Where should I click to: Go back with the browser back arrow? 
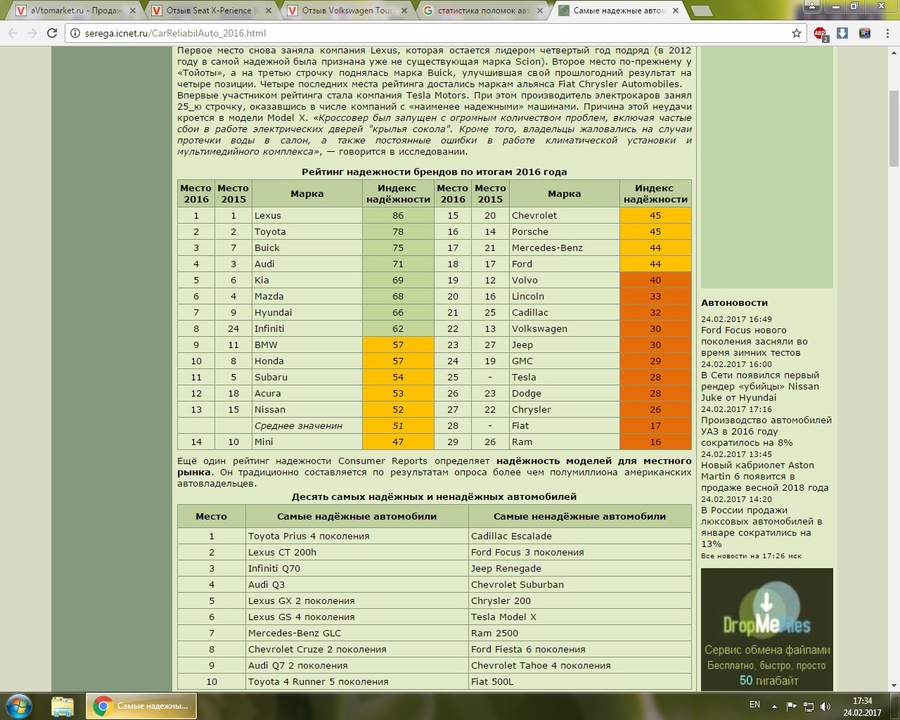point(13,33)
